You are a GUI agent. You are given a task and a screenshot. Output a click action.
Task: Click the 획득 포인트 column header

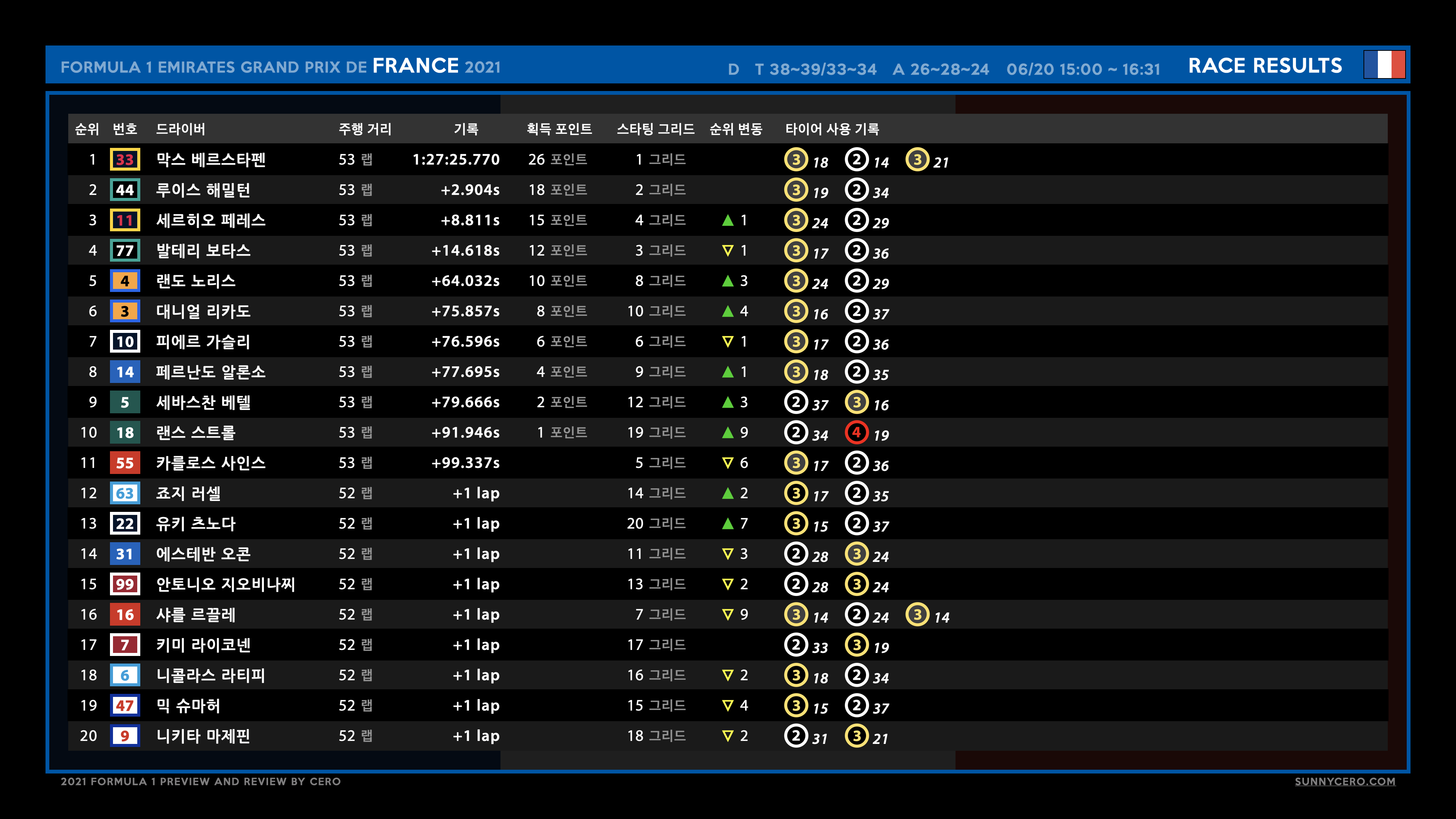point(559,129)
